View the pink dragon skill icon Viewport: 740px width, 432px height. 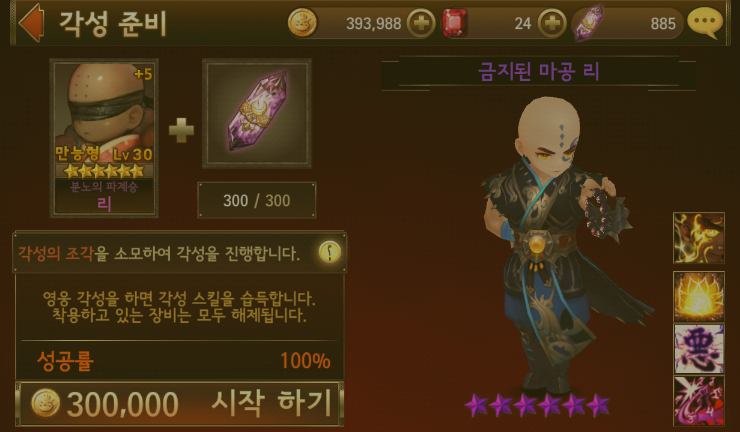click(698, 401)
